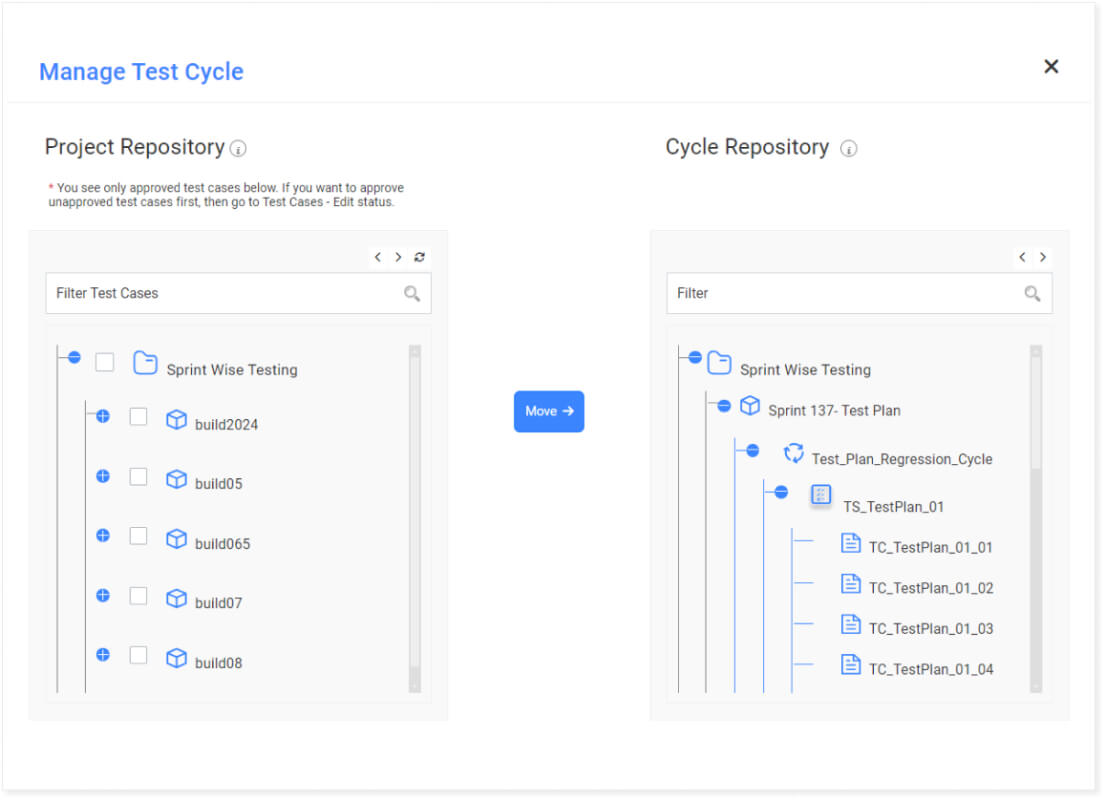Select Sprint 137- Test Plan label
The height and width of the screenshot is (800, 1105).
point(834,411)
